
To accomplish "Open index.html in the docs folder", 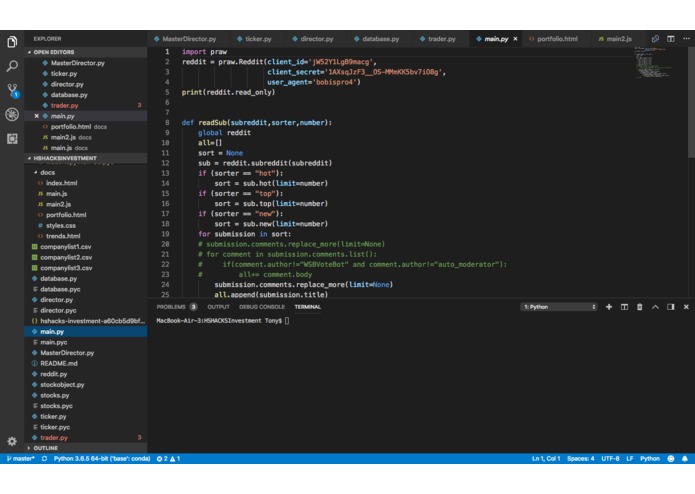I will click(86, 183).
